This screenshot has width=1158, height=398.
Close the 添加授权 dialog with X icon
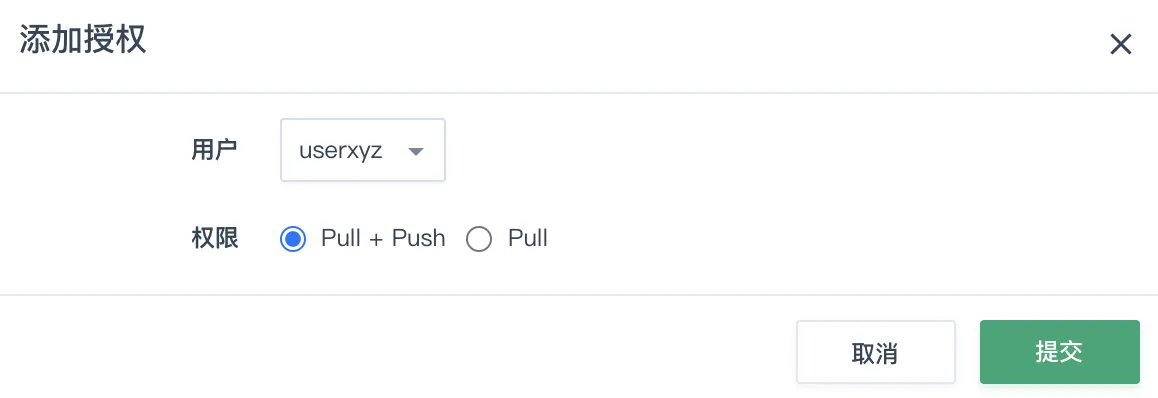point(1120,45)
